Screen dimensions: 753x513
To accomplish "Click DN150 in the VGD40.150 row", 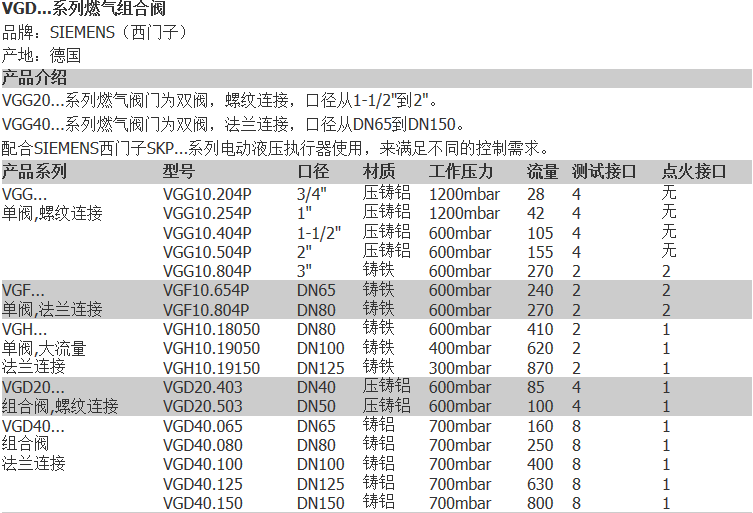I will click(x=320, y=504).
